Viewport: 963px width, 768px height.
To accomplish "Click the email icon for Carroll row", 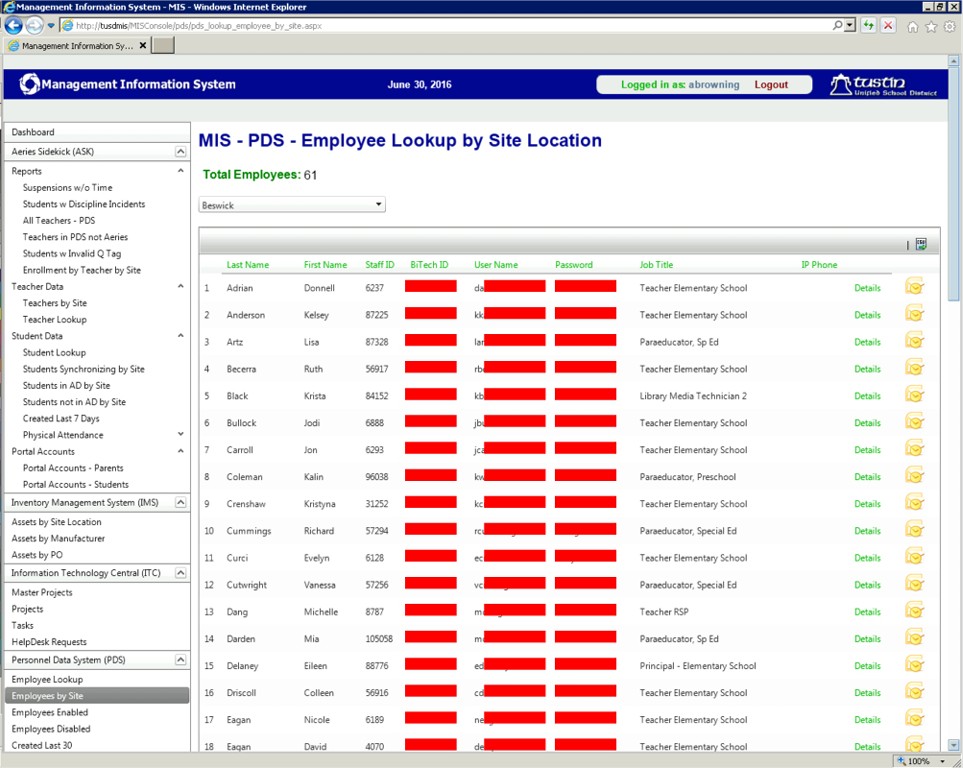I will (914, 449).
